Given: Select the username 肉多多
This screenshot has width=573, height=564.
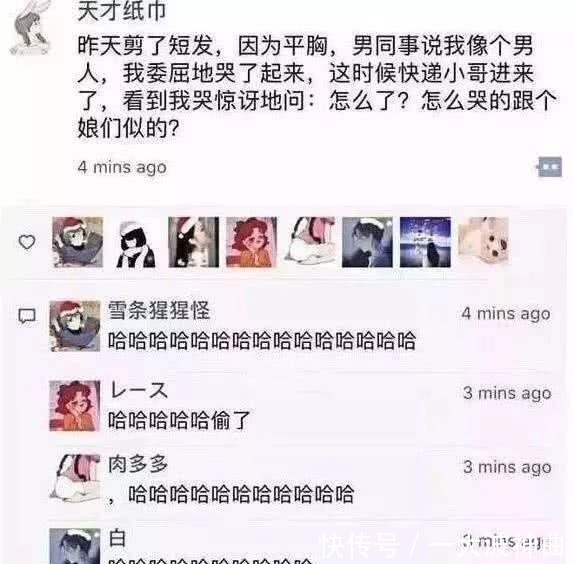Looking at the screenshot, I should point(138,464).
